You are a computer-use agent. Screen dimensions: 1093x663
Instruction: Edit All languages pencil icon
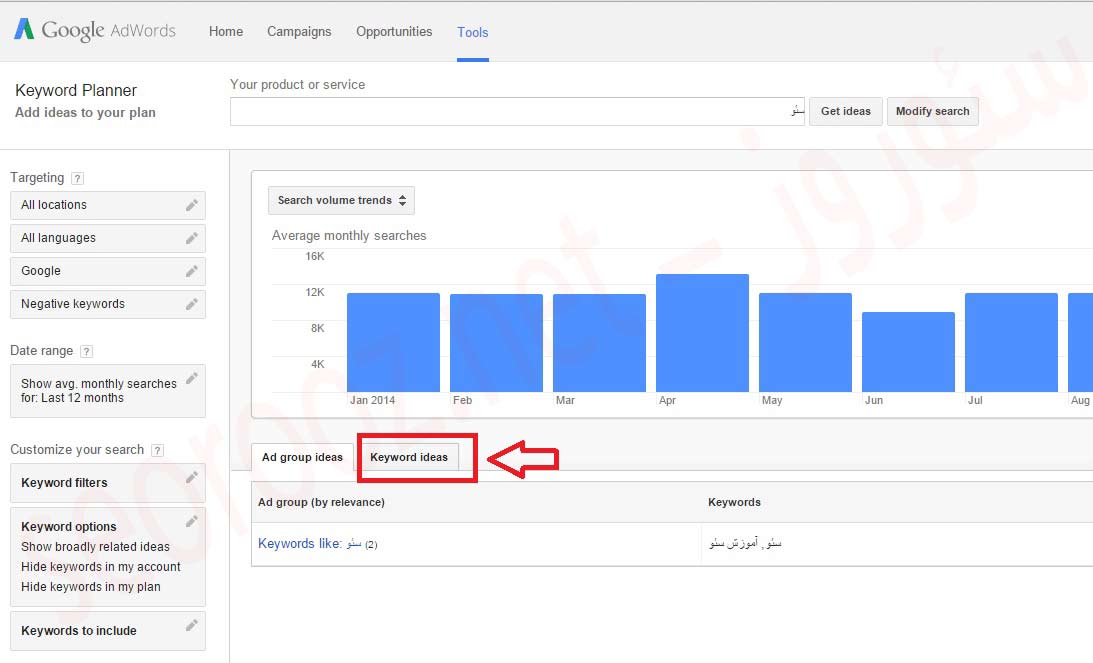coord(192,238)
